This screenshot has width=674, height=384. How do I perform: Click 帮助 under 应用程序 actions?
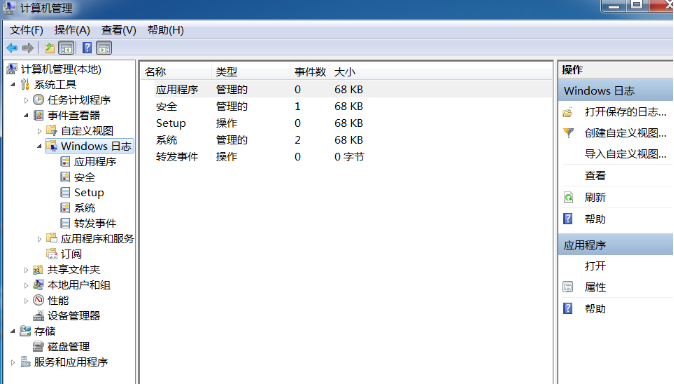pos(595,308)
